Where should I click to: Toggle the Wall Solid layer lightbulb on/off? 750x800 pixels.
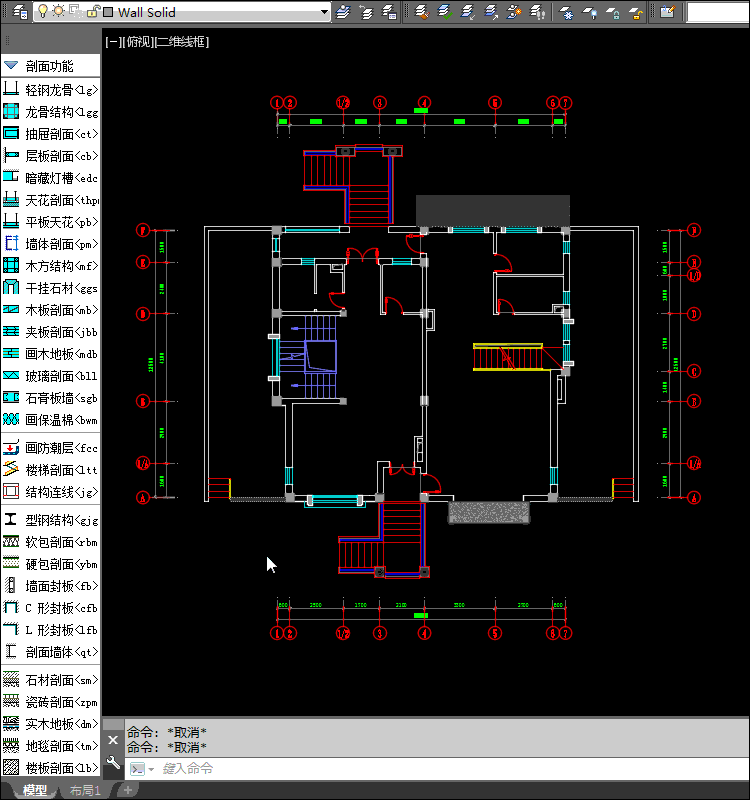[x=44, y=12]
